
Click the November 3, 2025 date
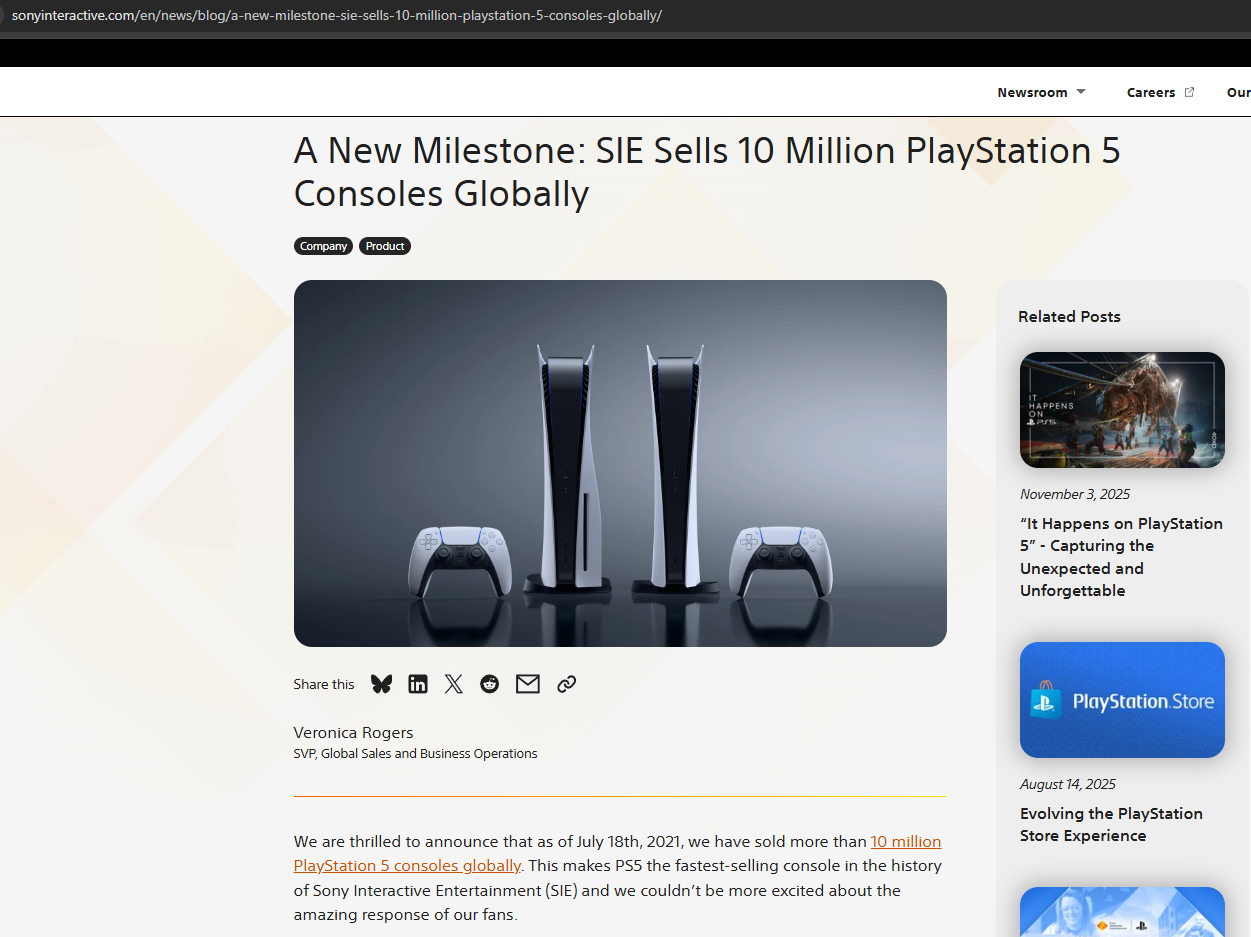(1075, 494)
